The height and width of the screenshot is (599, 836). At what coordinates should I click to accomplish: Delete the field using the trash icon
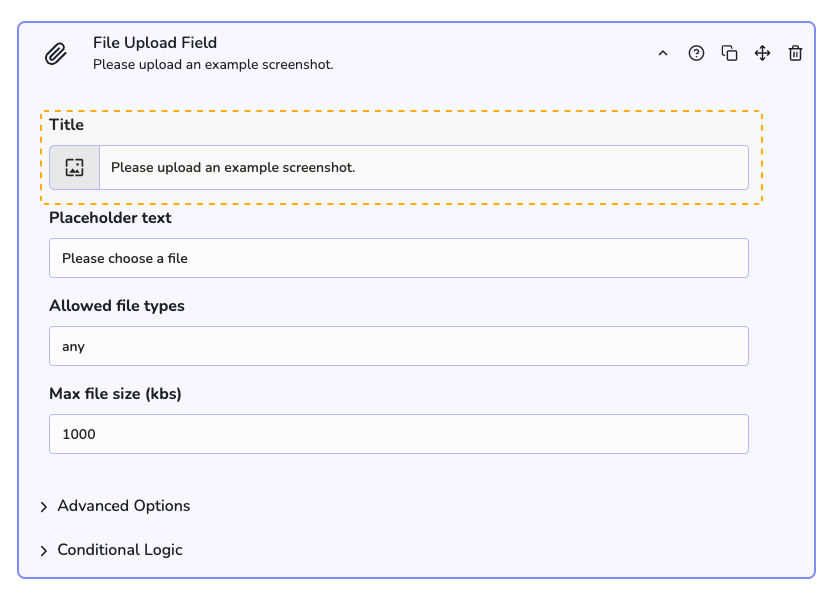[x=795, y=54]
